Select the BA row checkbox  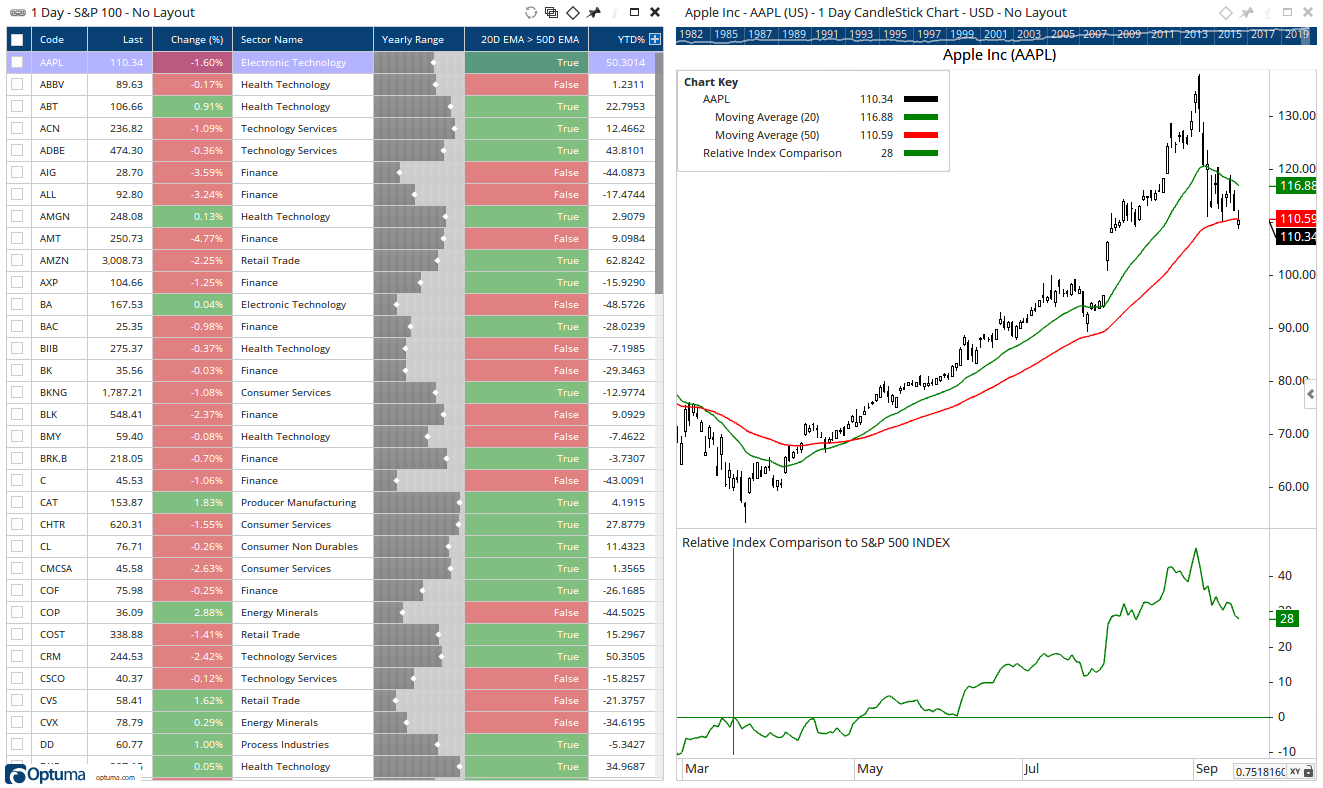[x=17, y=304]
